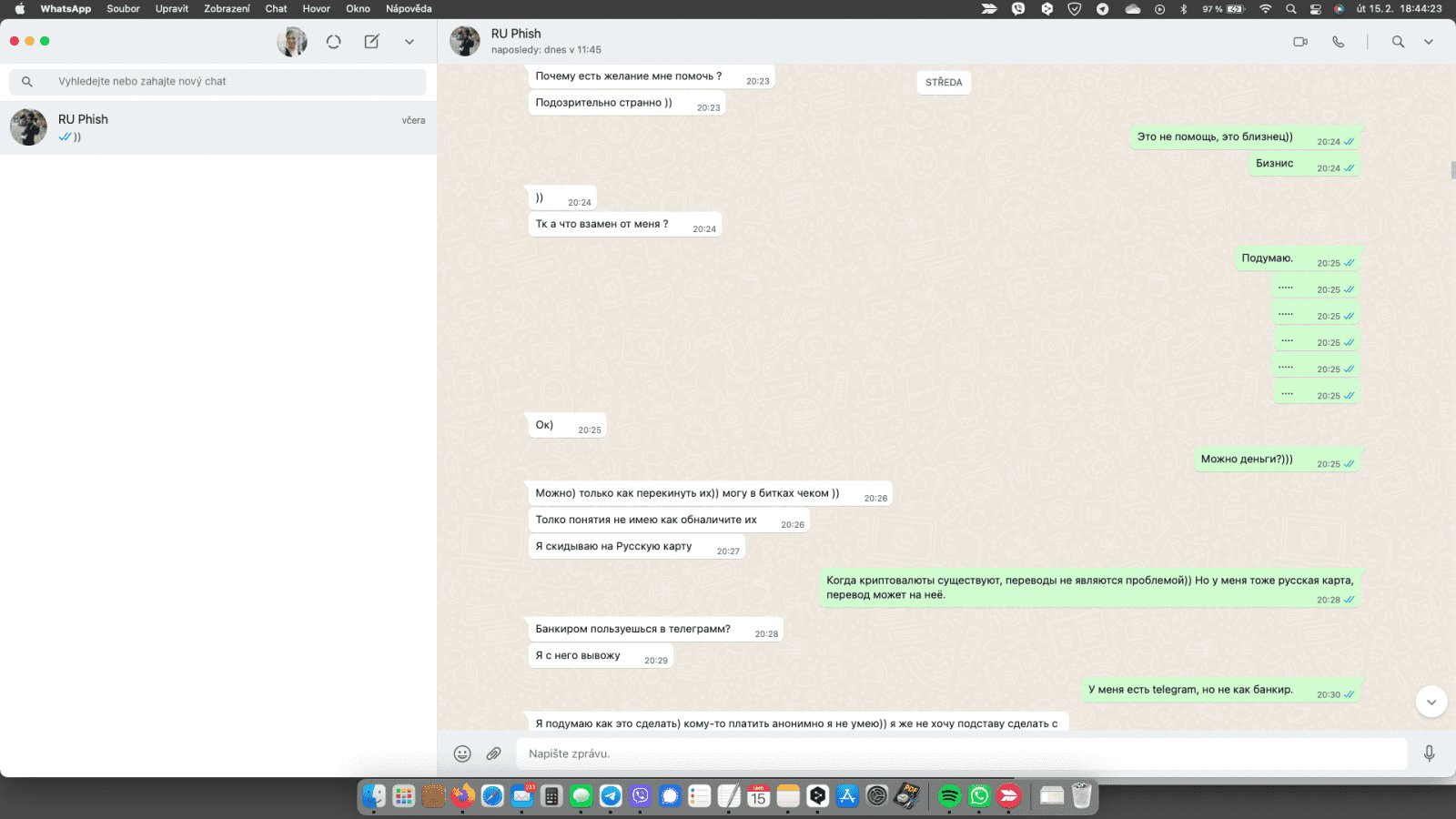This screenshot has height=819, width=1456.
Task: Open your profile picture in the sidebar header
Action: pos(292,42)
